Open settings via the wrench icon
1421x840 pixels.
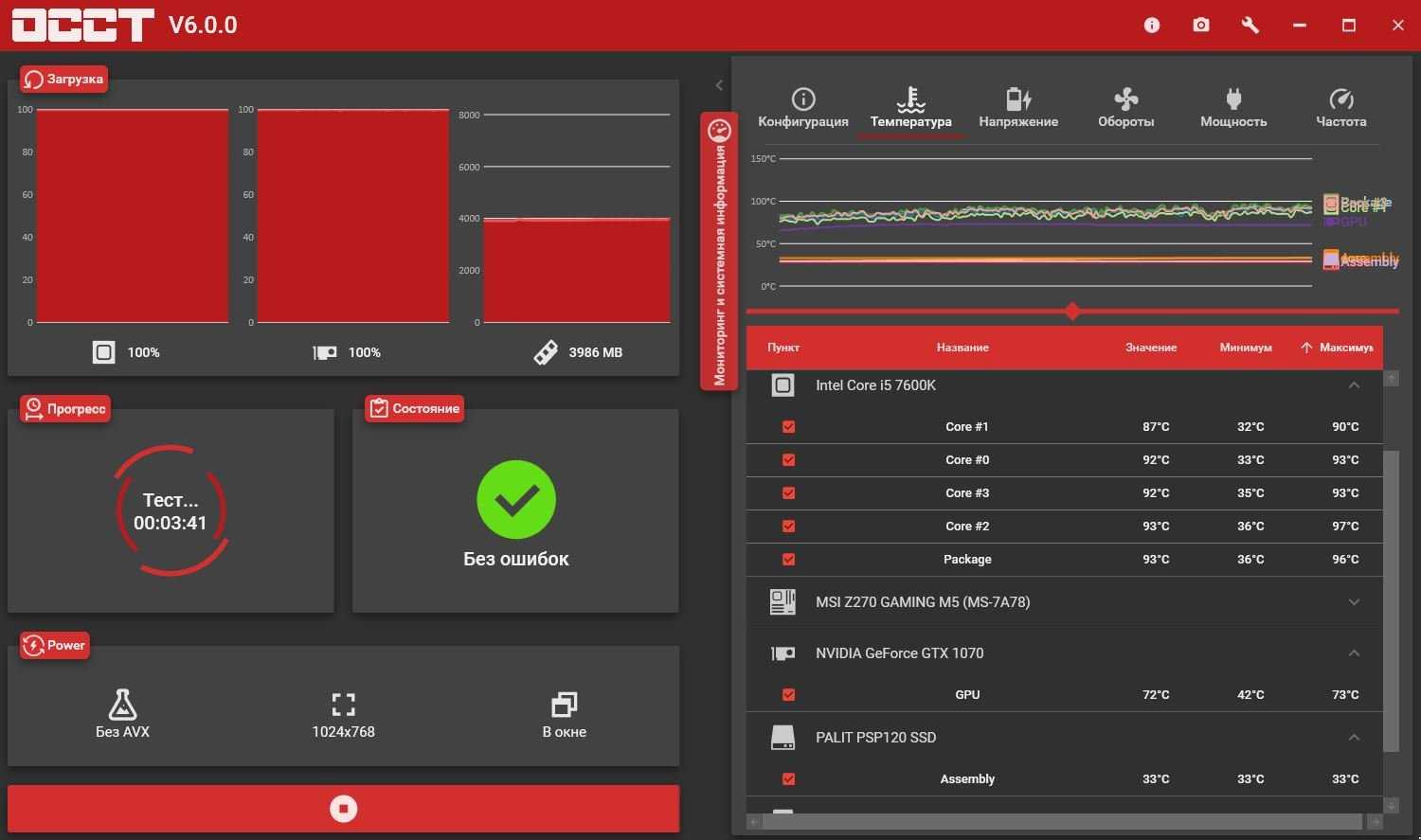(x=1250, y=26)
